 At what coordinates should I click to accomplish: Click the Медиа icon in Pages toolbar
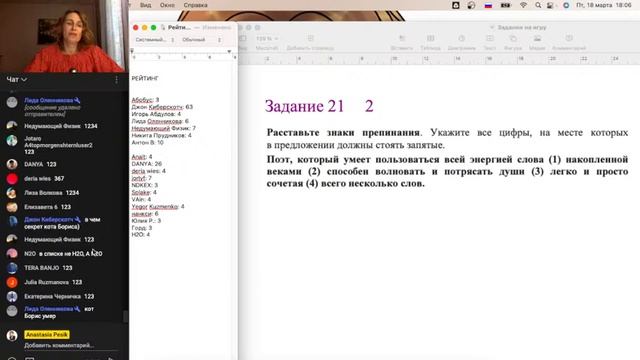coord(537,38)
